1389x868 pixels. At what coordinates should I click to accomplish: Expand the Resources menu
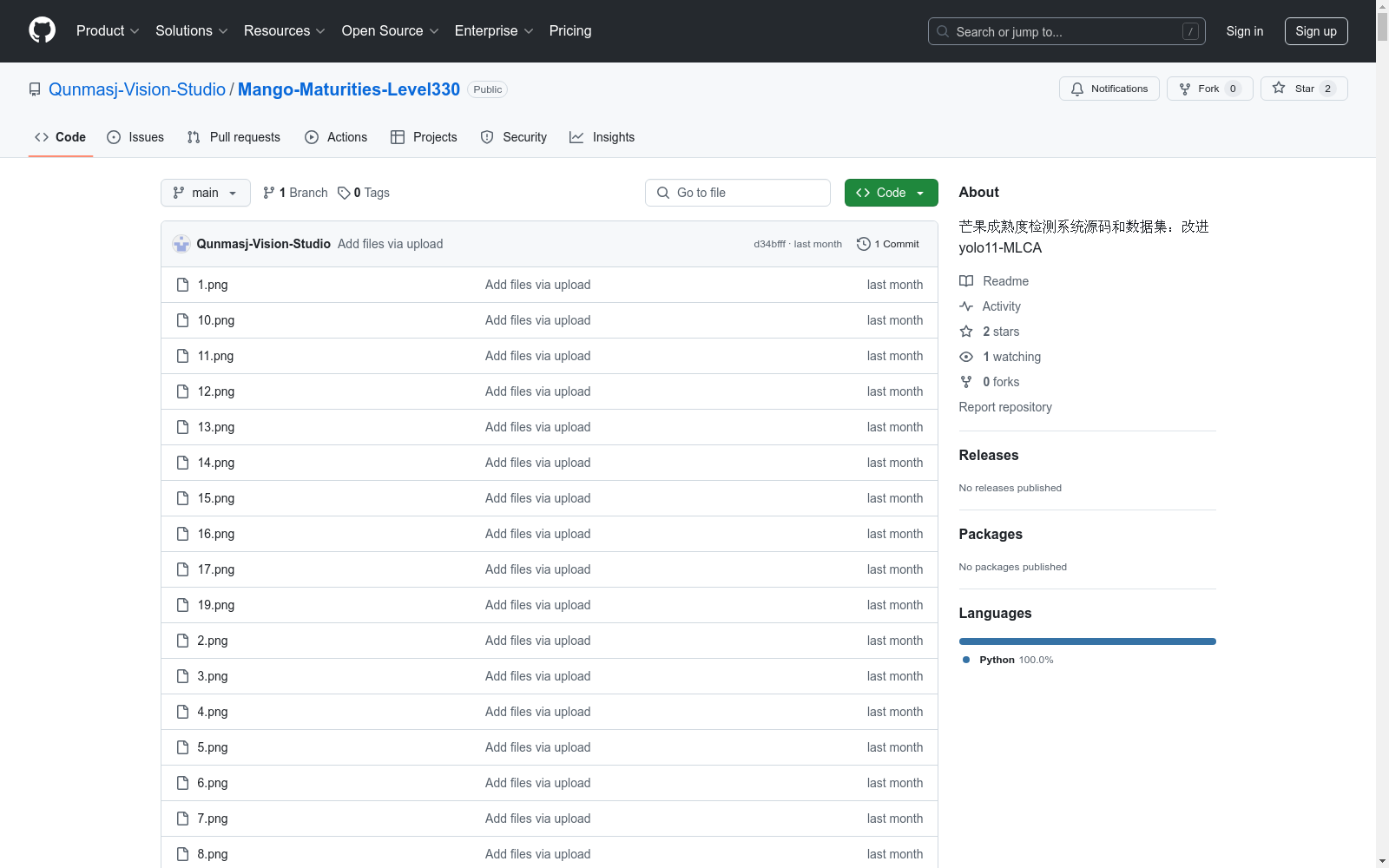(285, 30)
